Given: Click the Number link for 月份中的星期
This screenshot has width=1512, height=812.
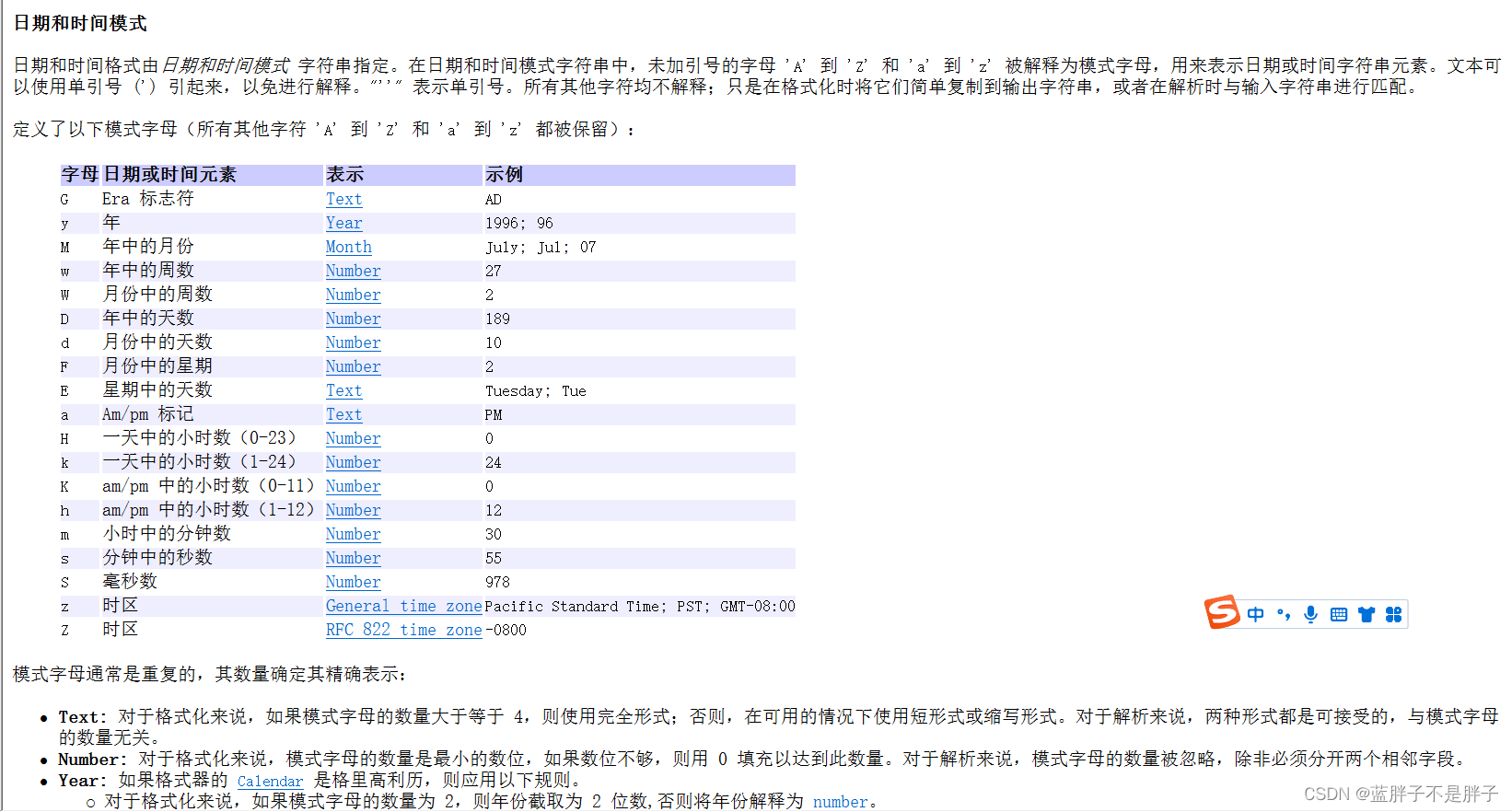Looking at the screenshot, I should pos(353,366).
